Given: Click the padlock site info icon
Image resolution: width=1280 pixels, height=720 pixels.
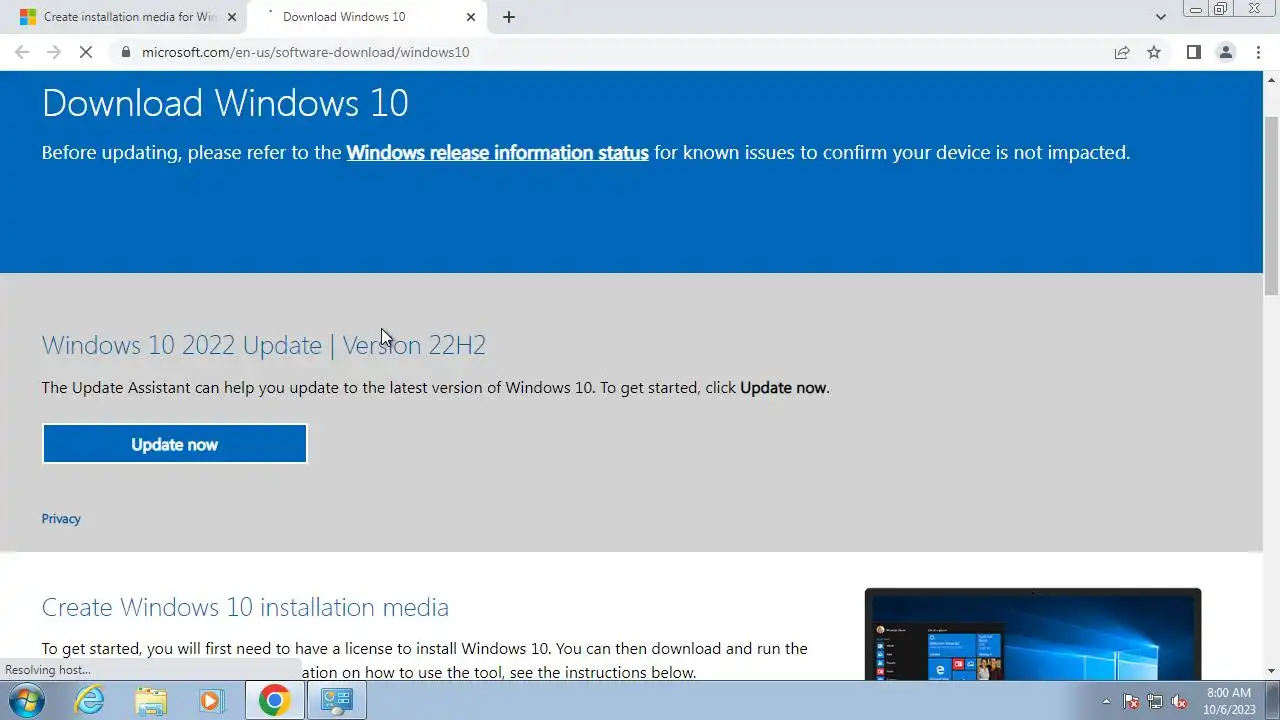Looking at the screenshot, I should pyautogui.click(x=125, y=52).
